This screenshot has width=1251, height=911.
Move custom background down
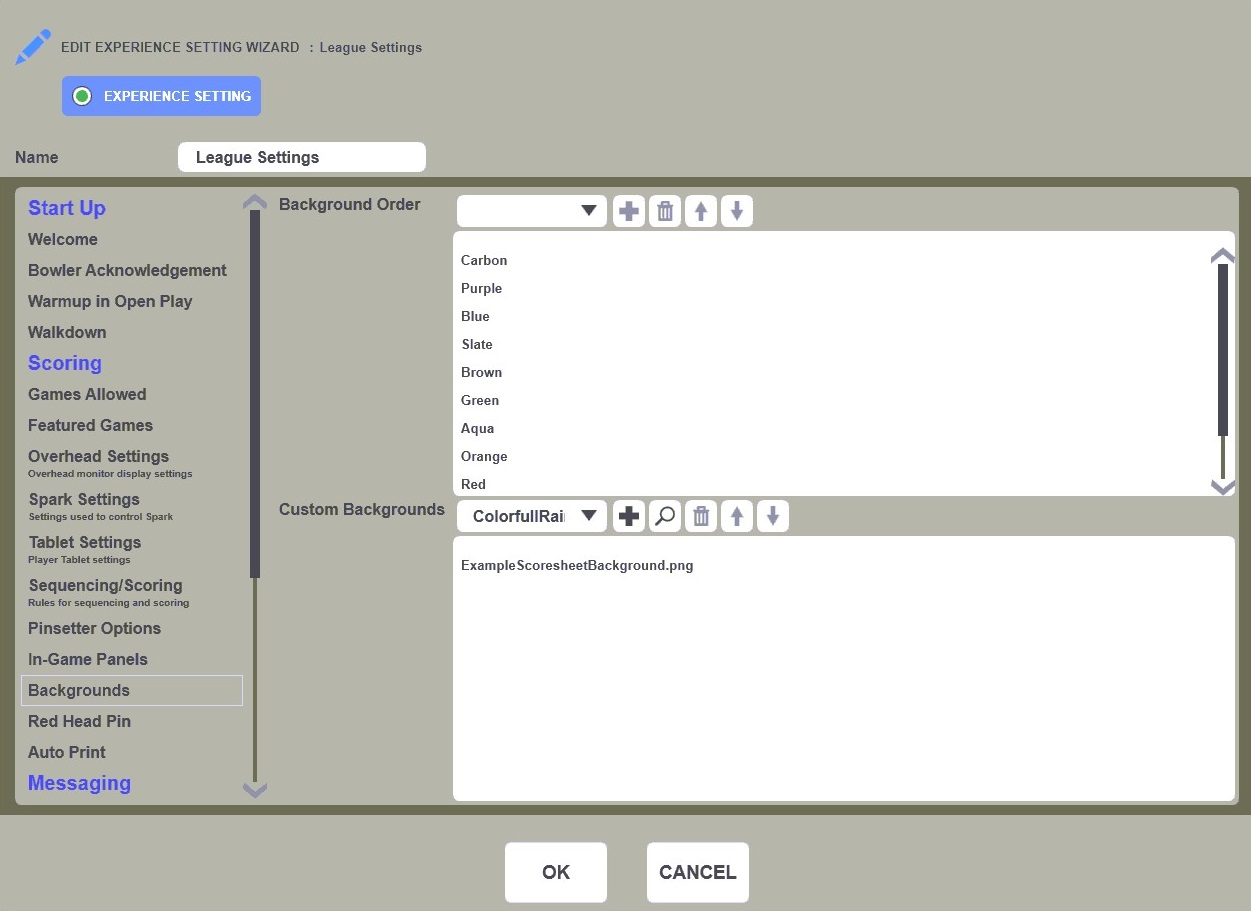[773, 516]
